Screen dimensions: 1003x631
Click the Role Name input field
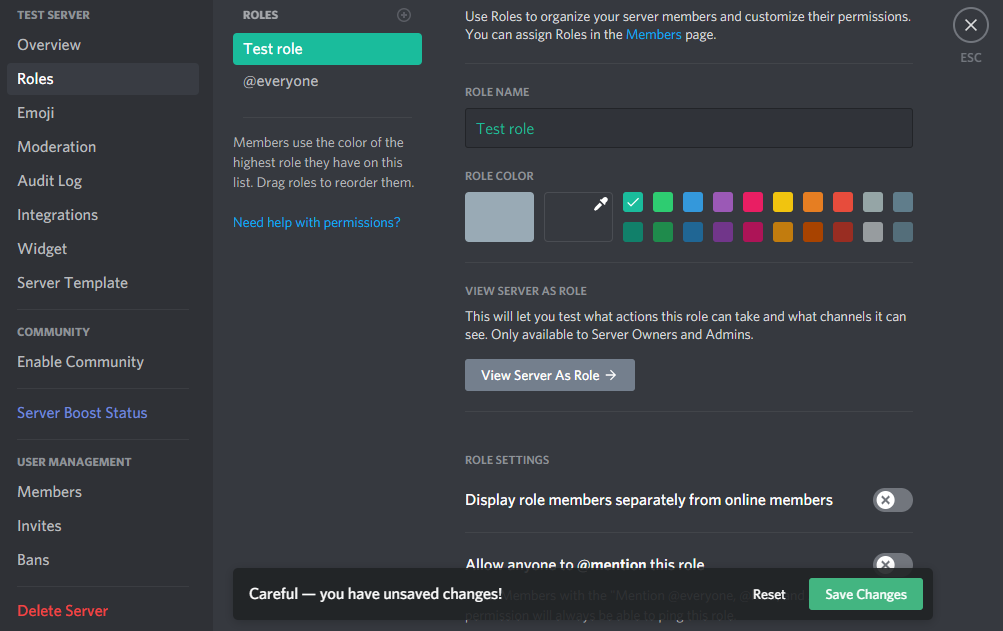[x=688, y=128]
